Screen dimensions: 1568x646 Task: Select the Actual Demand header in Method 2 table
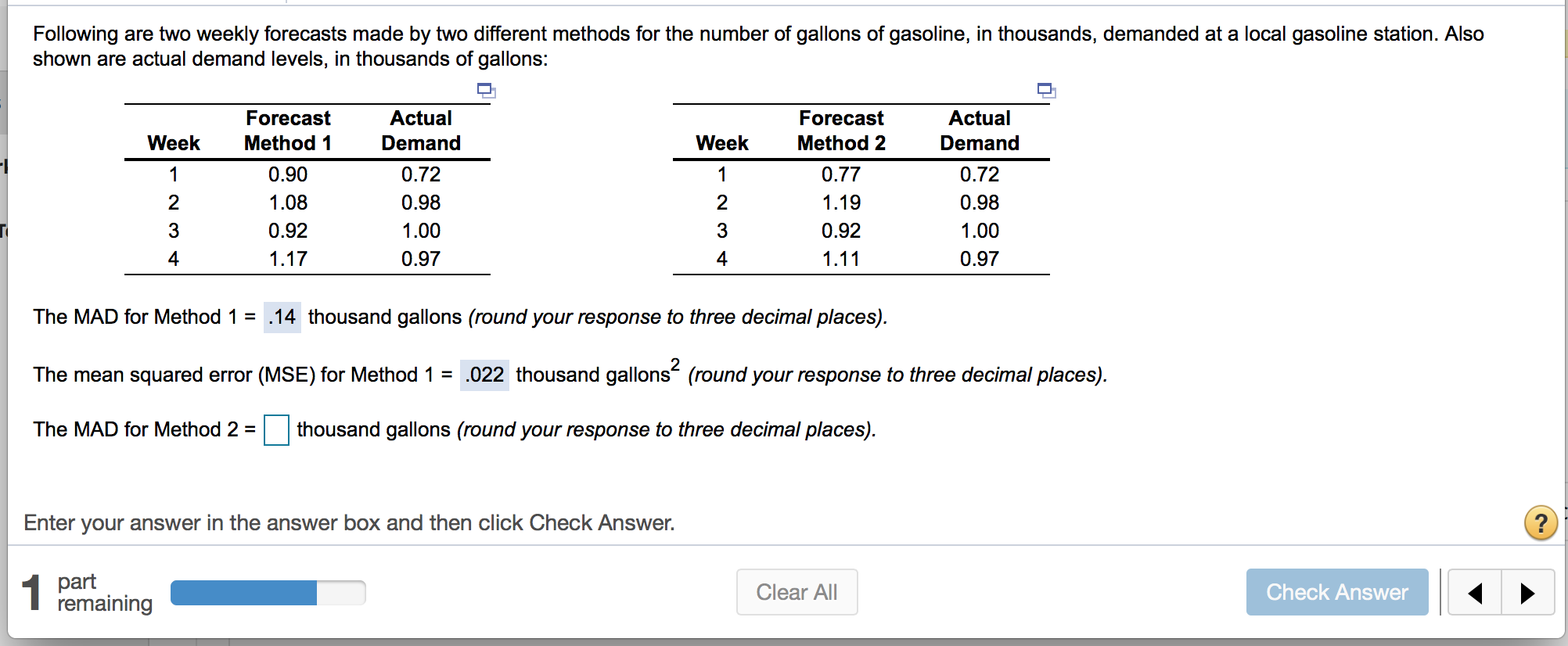coord(980,131)
